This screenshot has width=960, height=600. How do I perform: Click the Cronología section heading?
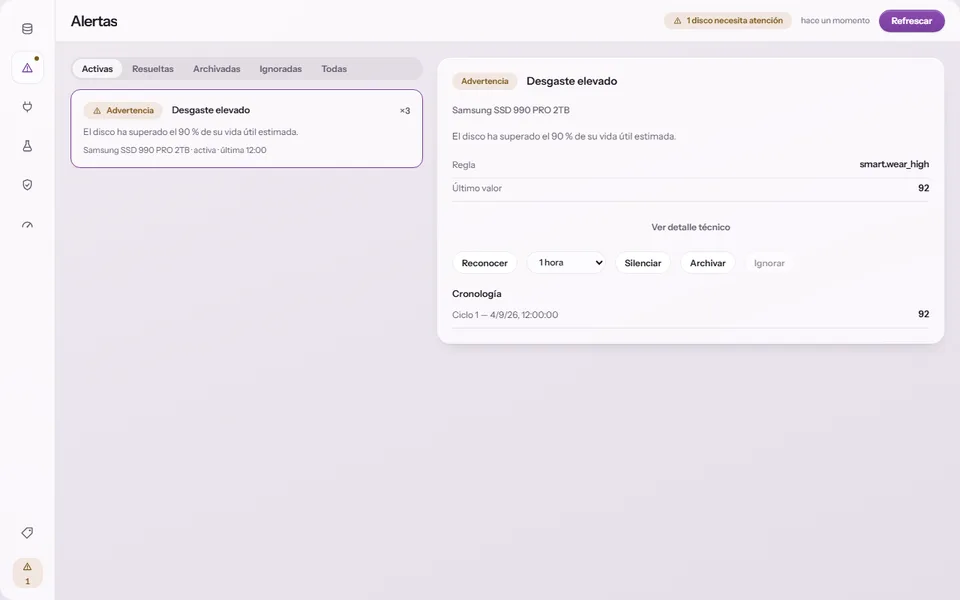(x=476, y=294)
